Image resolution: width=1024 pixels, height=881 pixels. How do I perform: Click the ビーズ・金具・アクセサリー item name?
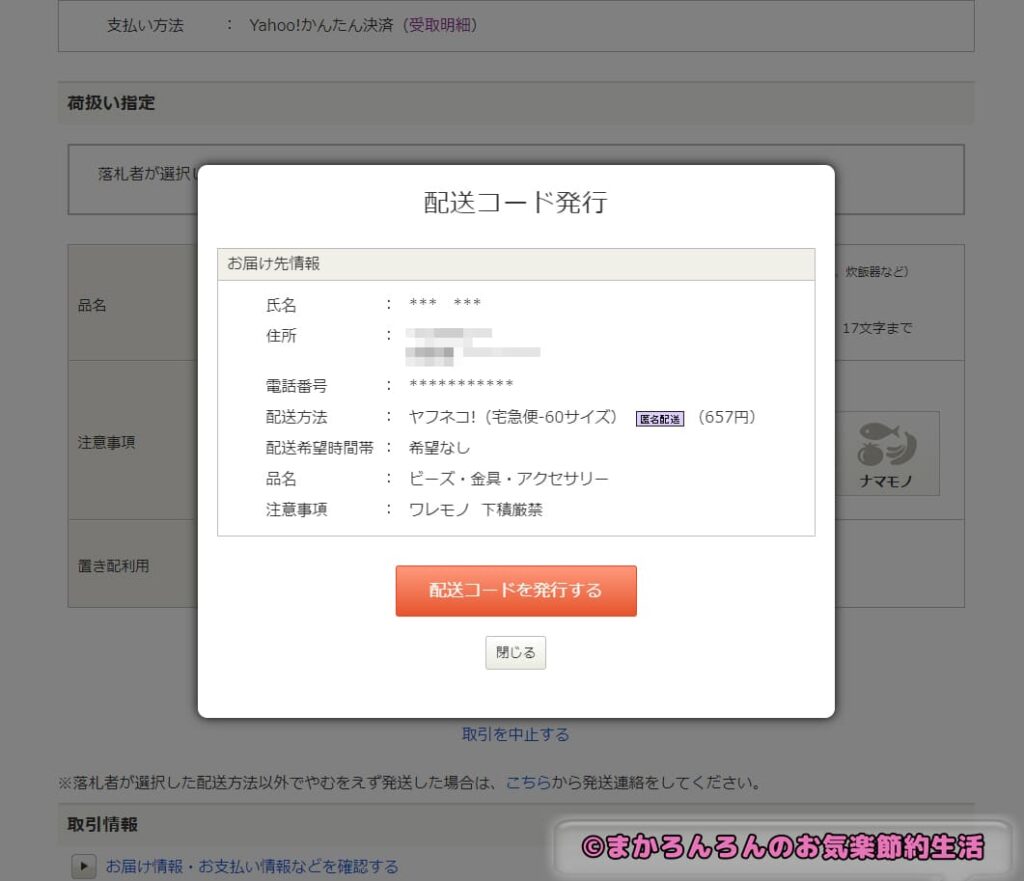pyautogui.click(x=508, y=479)
